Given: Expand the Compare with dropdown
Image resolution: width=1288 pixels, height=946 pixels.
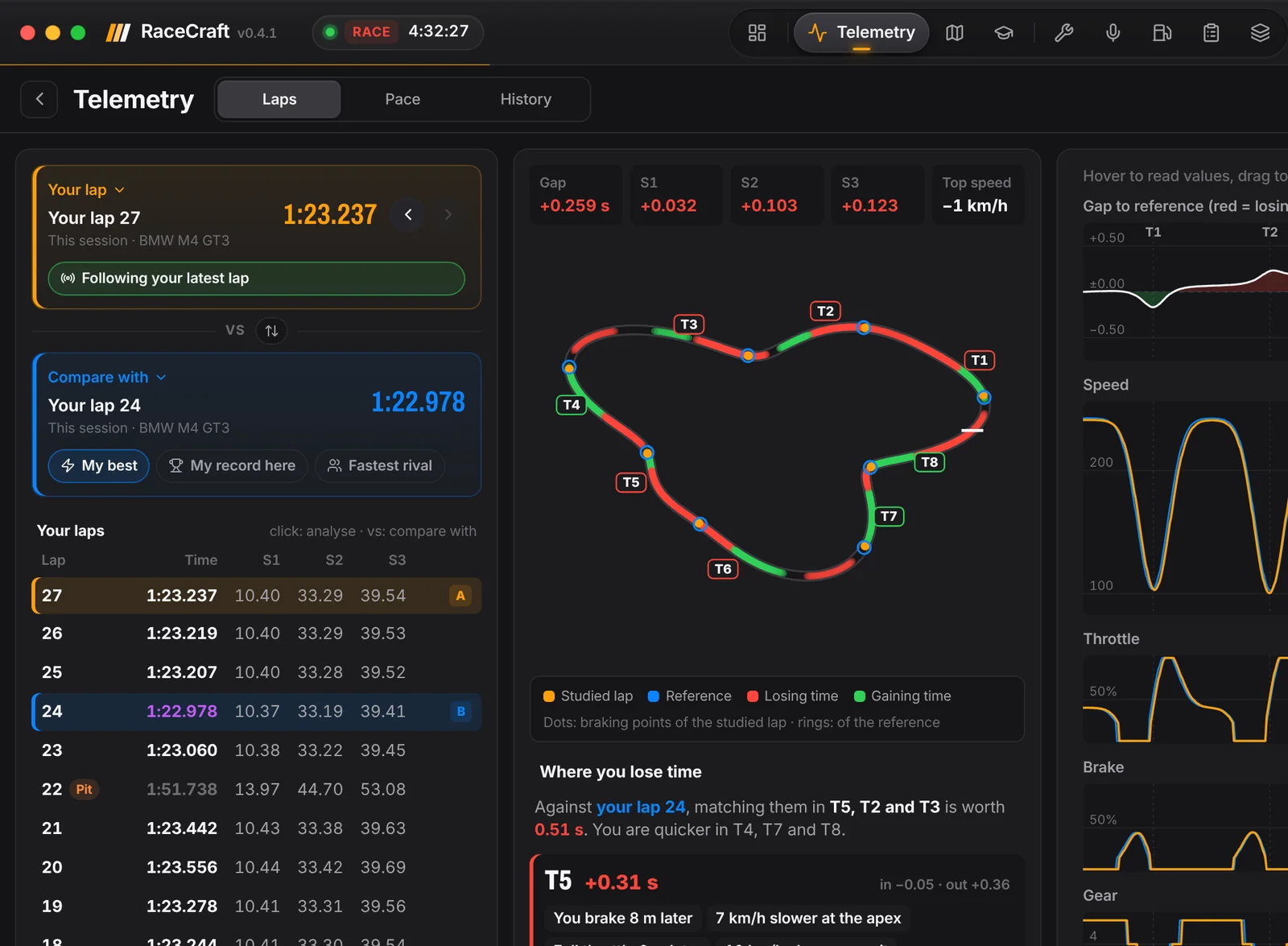Looking at the screenshot, I should coord(107,378).
